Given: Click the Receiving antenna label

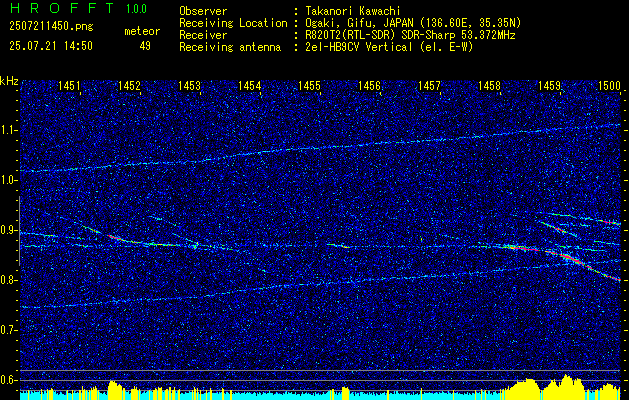Looking at the screenshot, I should coord(230,47).
